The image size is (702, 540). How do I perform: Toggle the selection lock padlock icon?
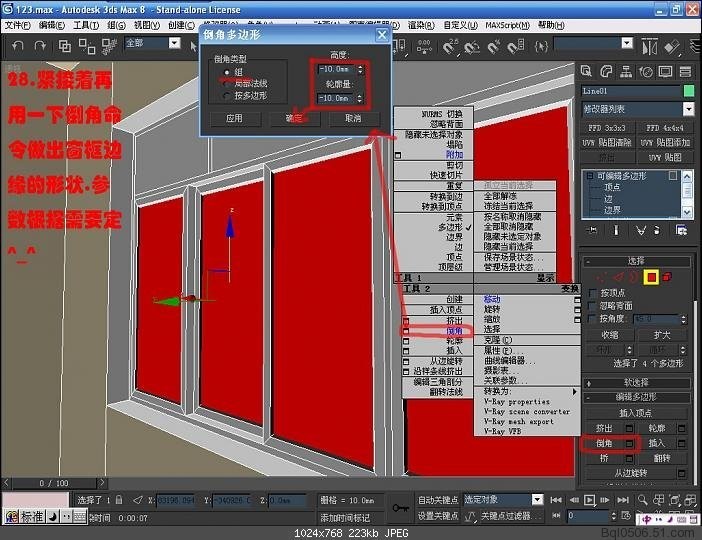[x=119, y=499]
